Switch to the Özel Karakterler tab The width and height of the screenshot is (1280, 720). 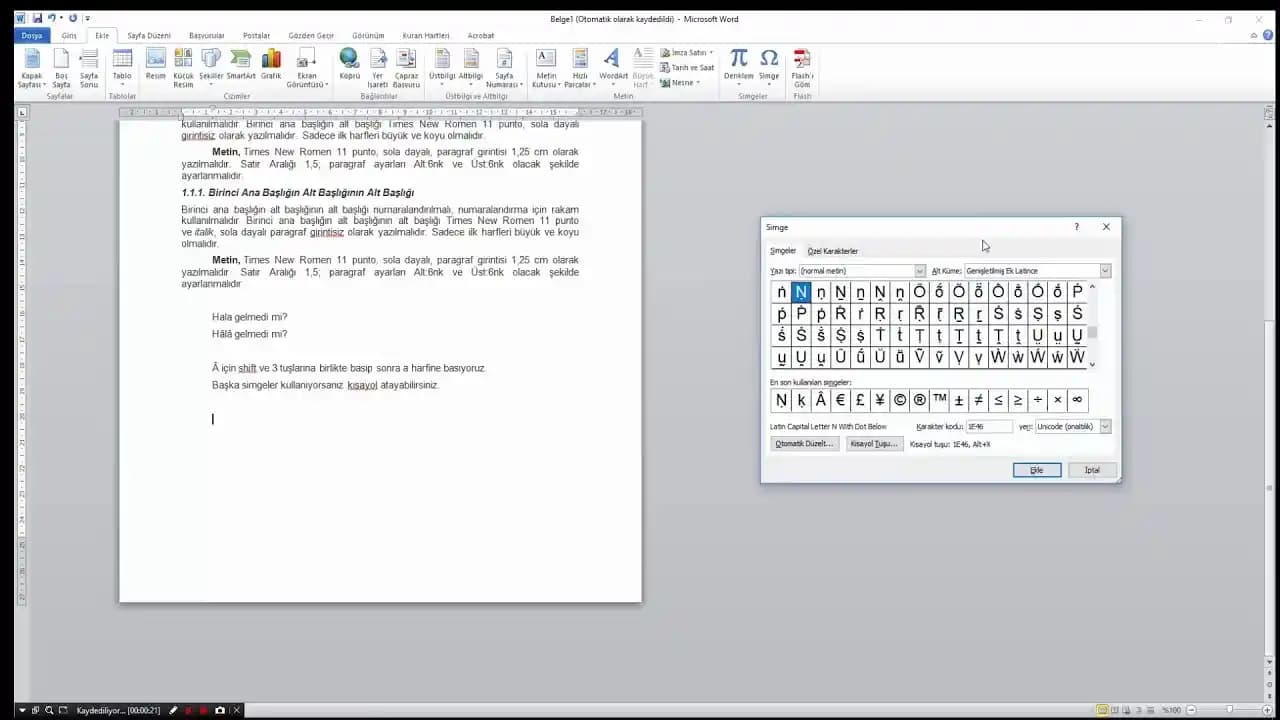click(x=832, y=251)
